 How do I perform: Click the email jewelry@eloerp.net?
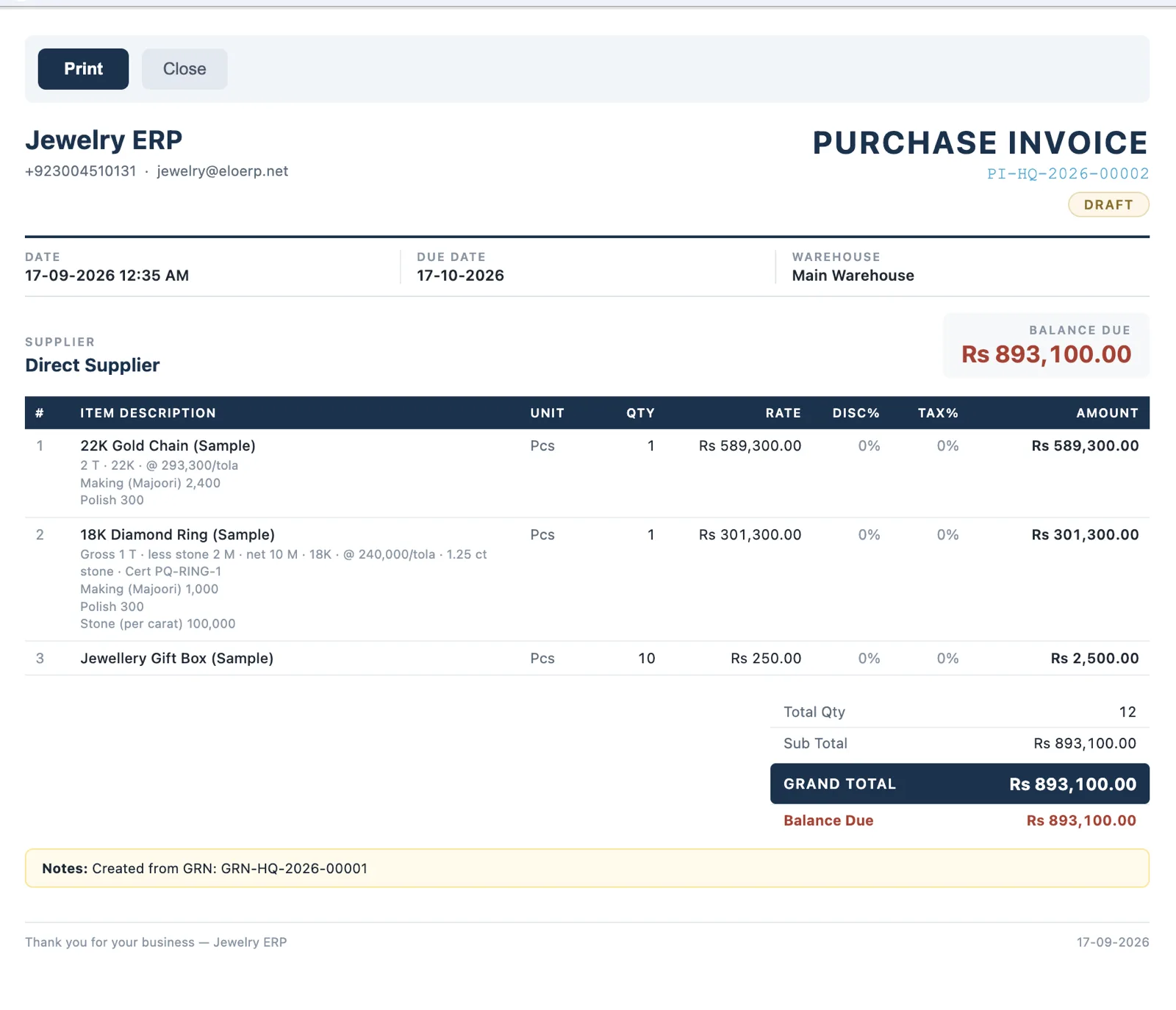tap(222, 171)
